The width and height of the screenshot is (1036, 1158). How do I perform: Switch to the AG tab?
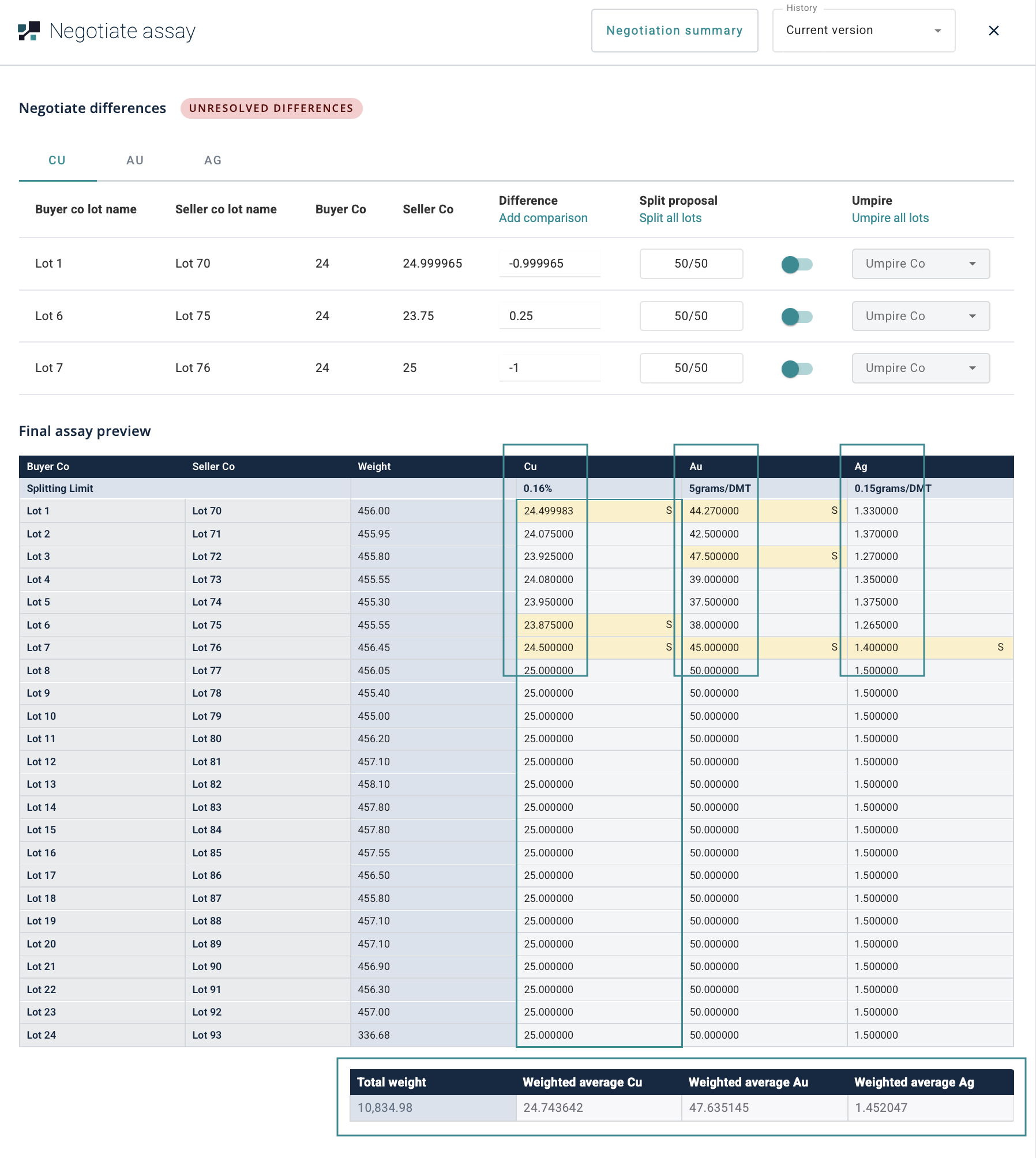[213, 160]
